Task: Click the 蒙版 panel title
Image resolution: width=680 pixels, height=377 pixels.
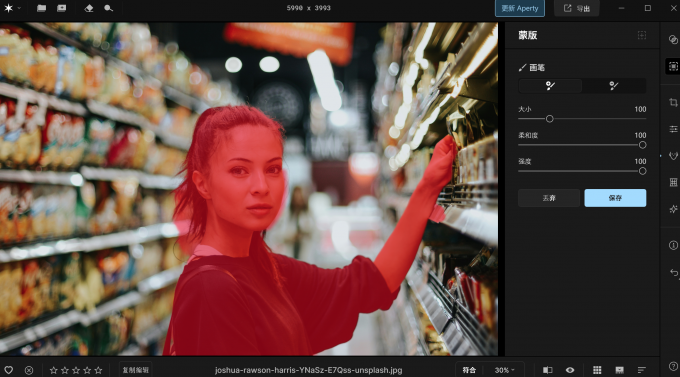Action: click(528, 35)
